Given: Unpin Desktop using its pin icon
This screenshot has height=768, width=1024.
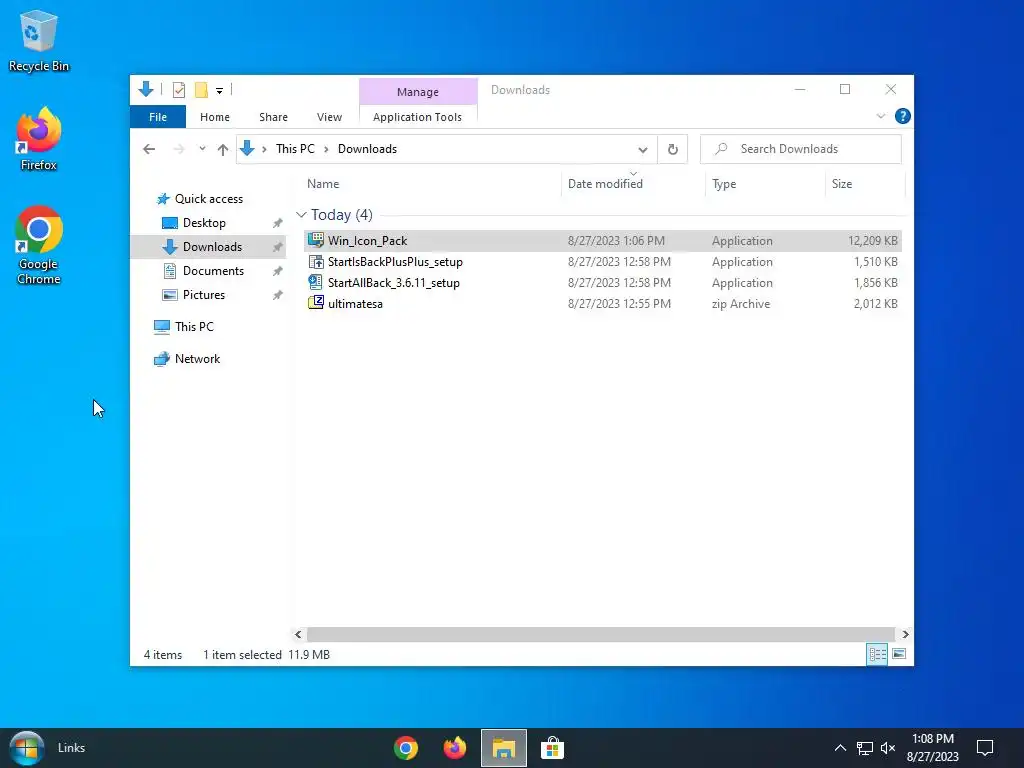Looking at the screenshot, I should pyautogui.click(x=278, y=223).
